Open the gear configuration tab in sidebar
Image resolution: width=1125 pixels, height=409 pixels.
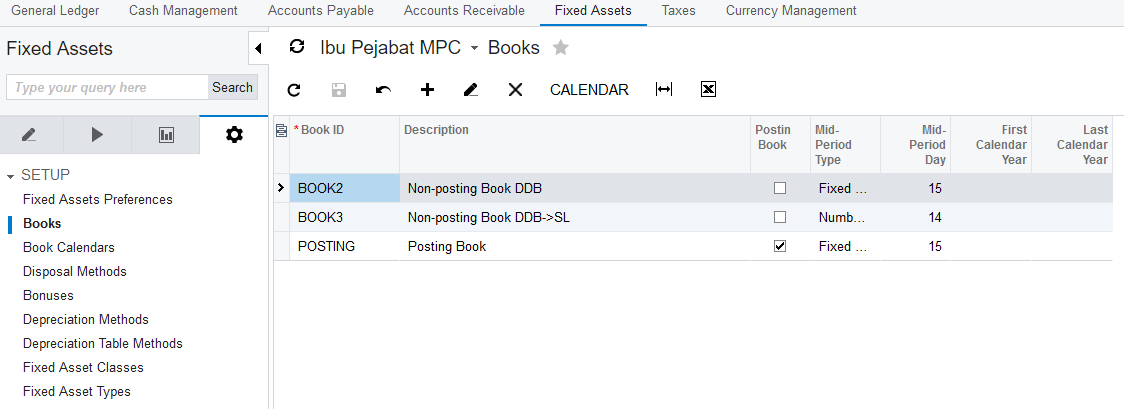[234, 135]
